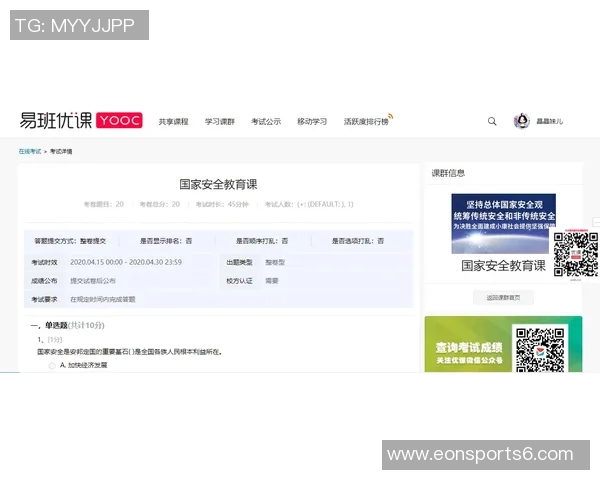Click the 课群信息 panel heading
Viewport: 600px width, 480px height.
[448, 173]
